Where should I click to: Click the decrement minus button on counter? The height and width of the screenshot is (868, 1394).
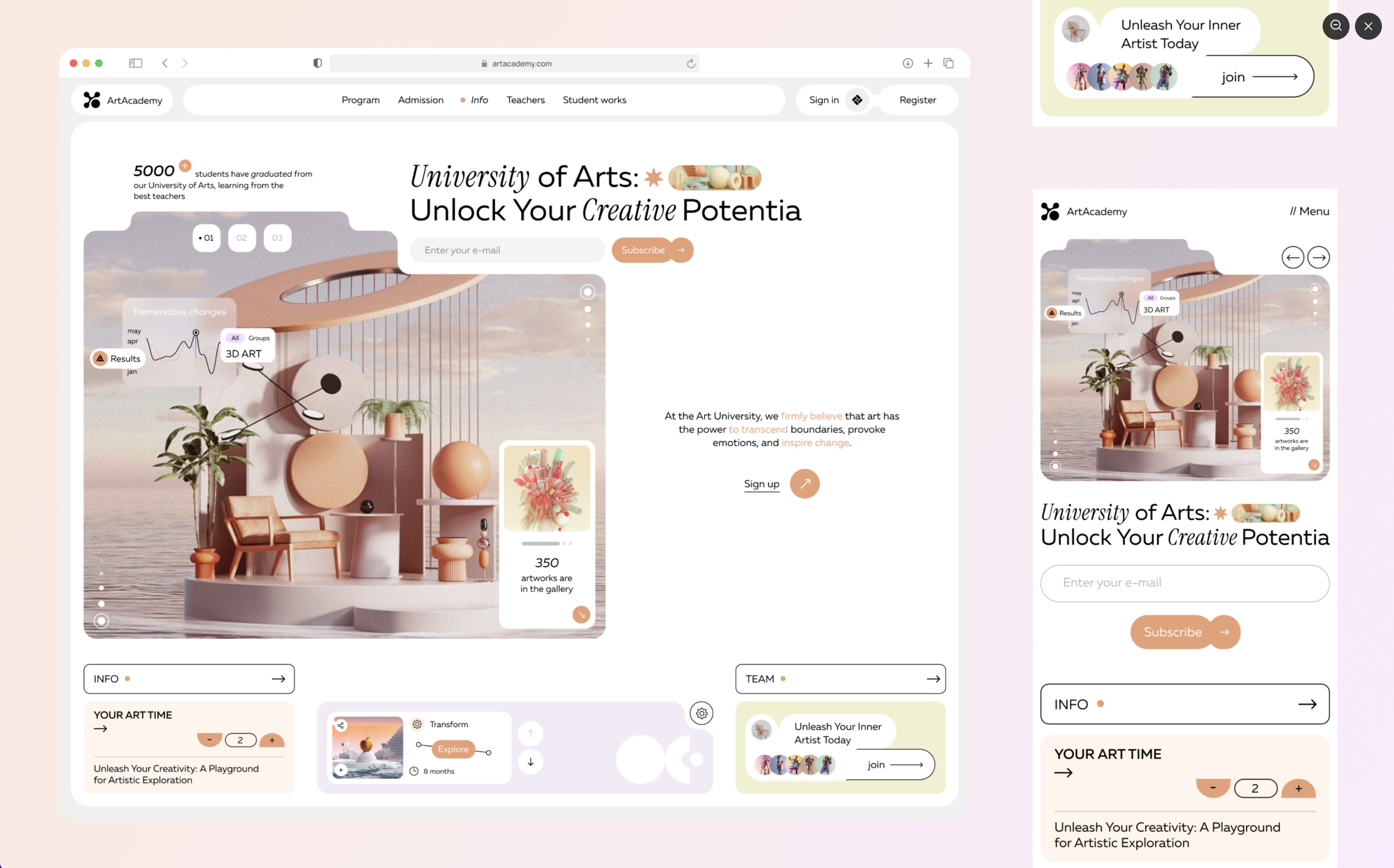tap(208, 739)
